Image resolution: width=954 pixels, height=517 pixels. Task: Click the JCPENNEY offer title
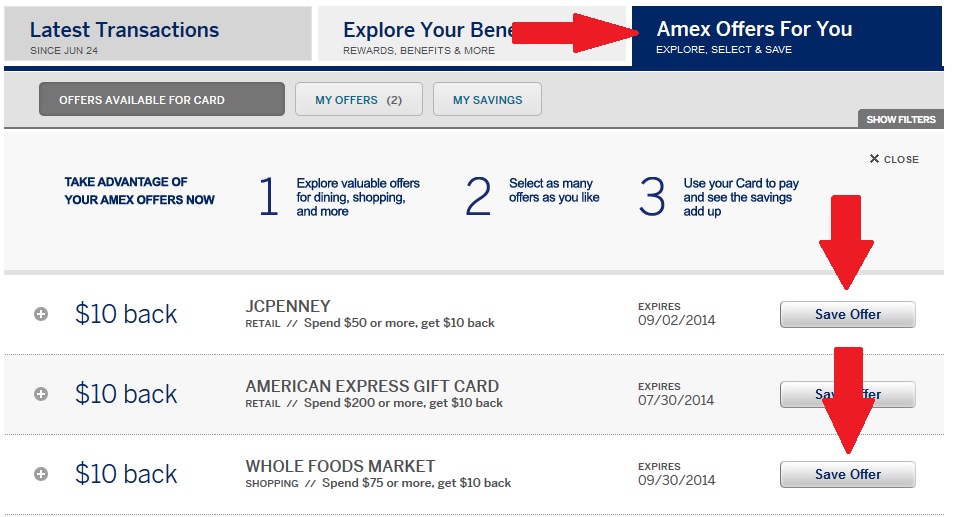(287, 306)
